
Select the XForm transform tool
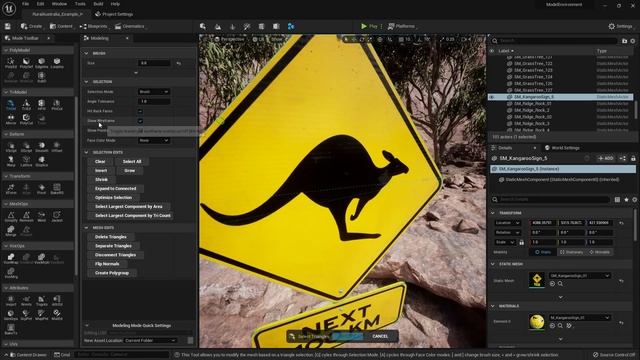[x=11, y=189]
